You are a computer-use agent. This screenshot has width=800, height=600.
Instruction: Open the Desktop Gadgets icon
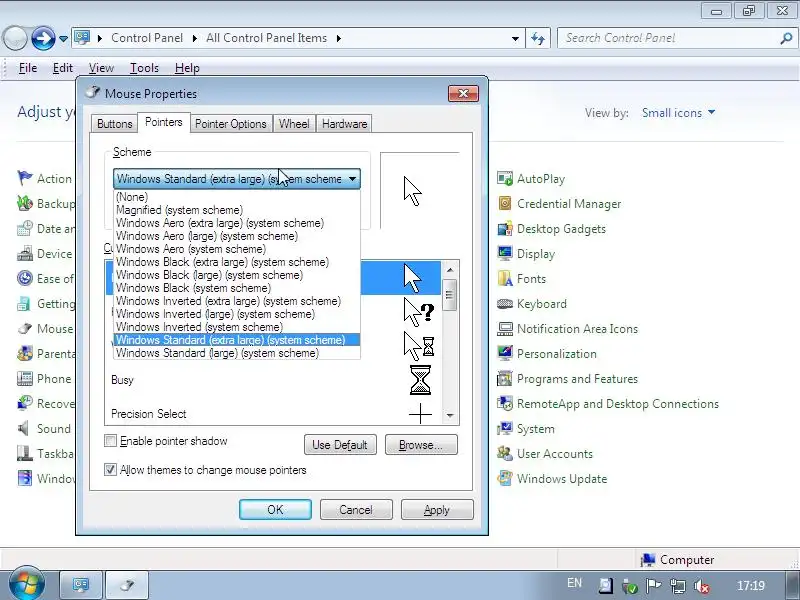pos(505,229)
